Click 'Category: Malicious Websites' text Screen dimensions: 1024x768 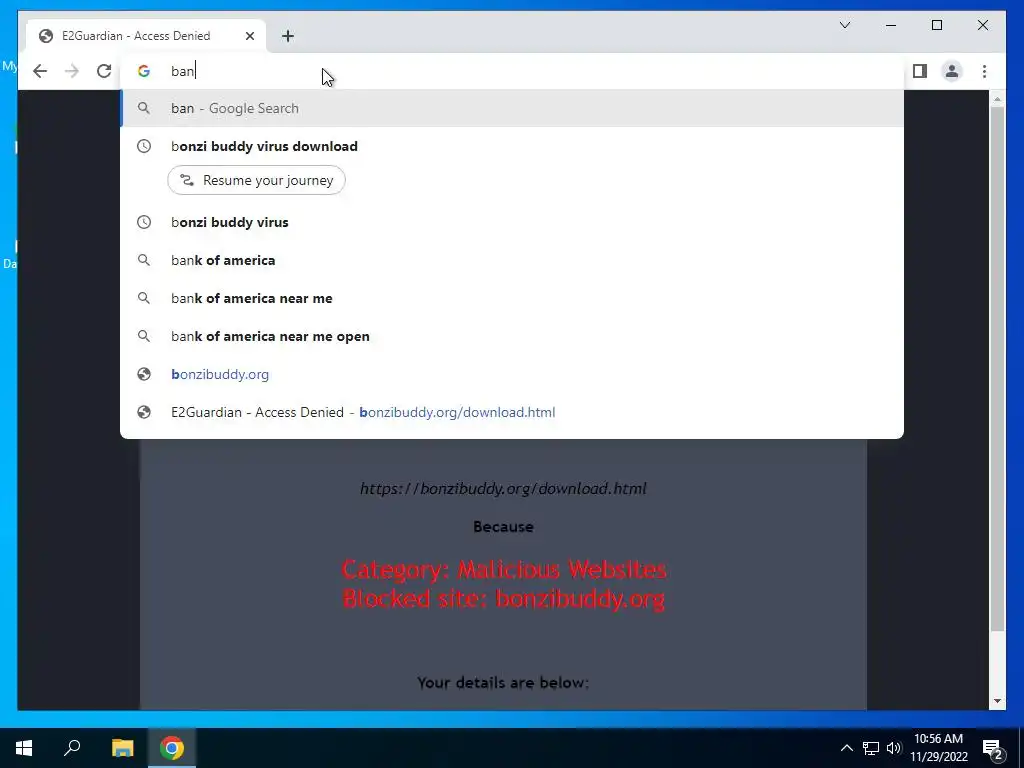point(504,569)
